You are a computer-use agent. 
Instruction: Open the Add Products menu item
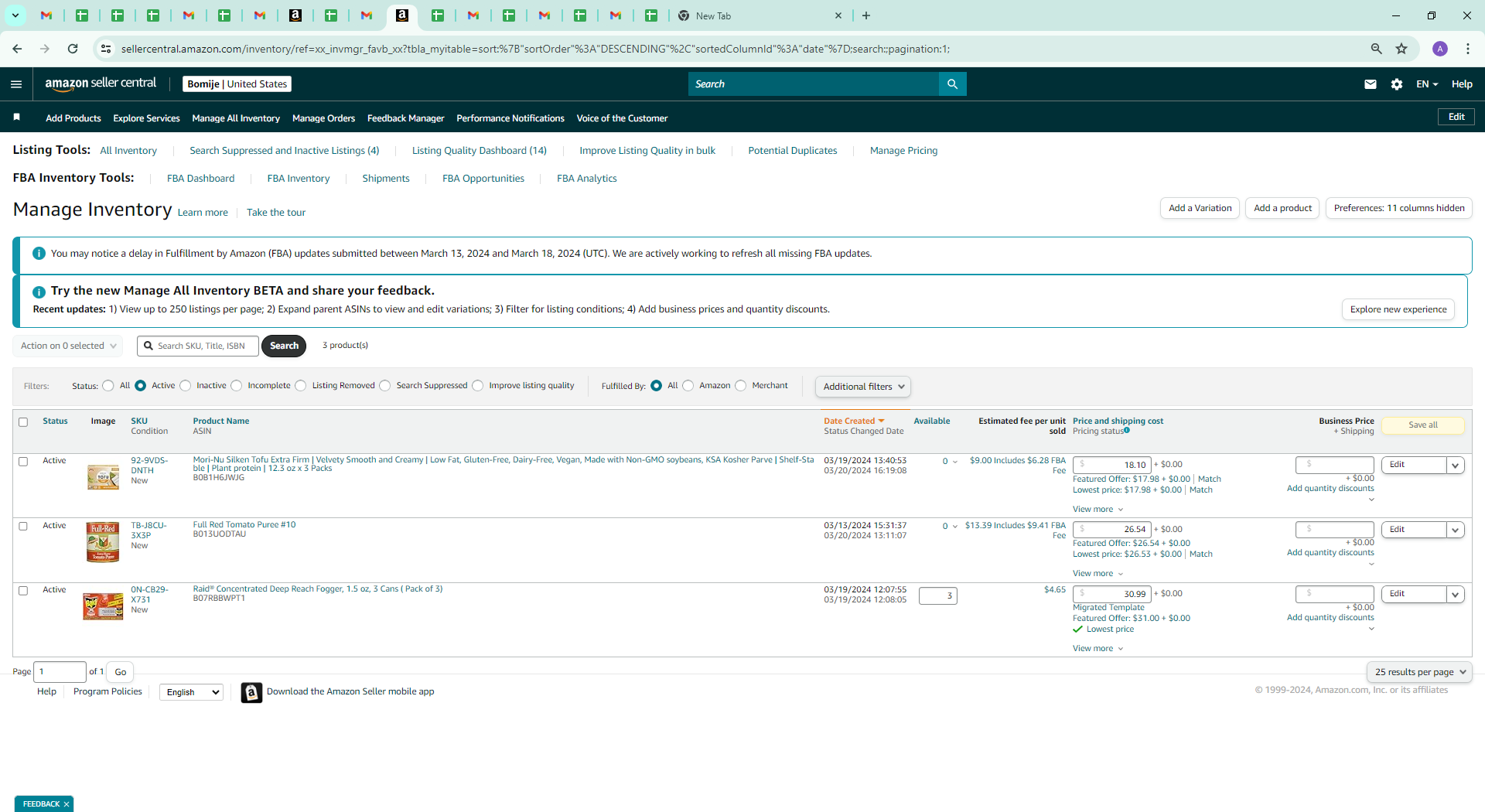(x=73, y=118)
